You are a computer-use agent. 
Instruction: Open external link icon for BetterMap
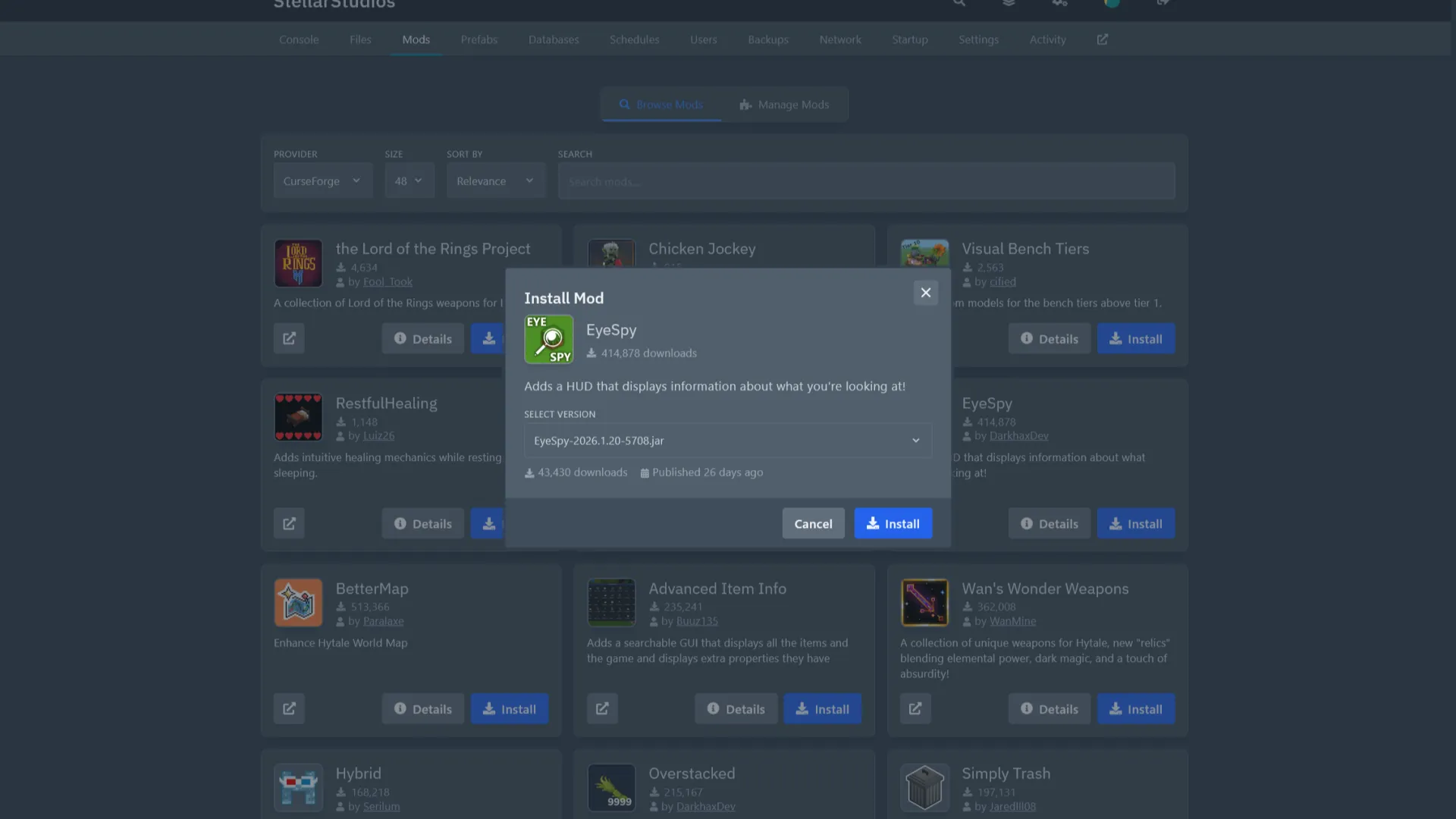(x=289, y=708)
